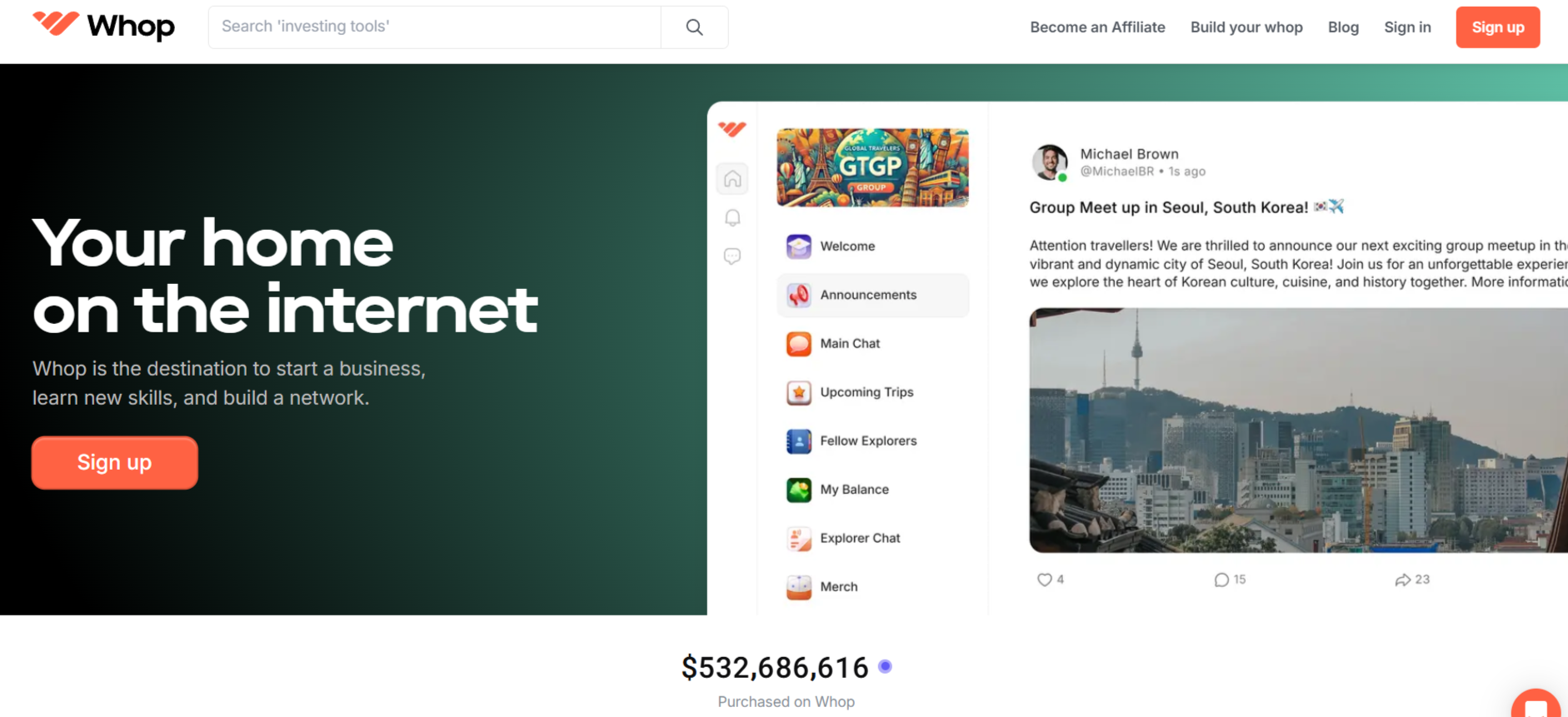The image size is (1568, 717).
Task: Click the @MichaelBR handle
Action: click(x=1116, y=172)
